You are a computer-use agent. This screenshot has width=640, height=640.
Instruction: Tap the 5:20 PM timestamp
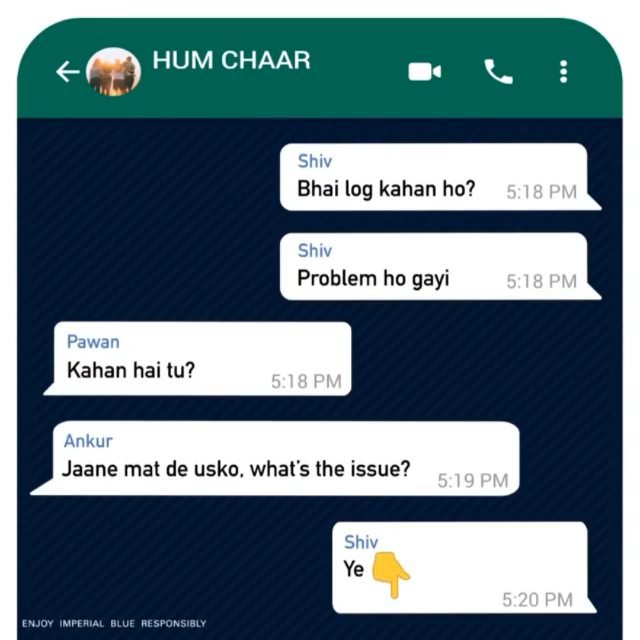click(x=538, y=600)
